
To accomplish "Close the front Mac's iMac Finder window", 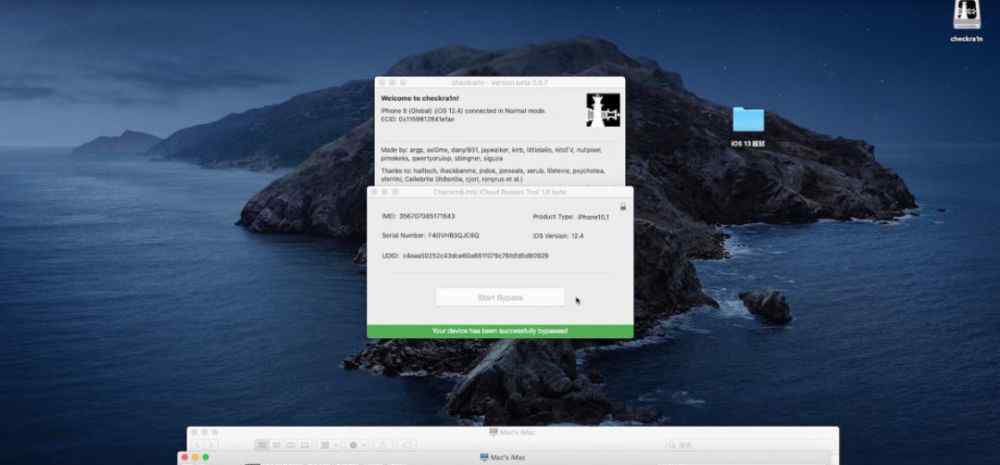I will point(185,457).
